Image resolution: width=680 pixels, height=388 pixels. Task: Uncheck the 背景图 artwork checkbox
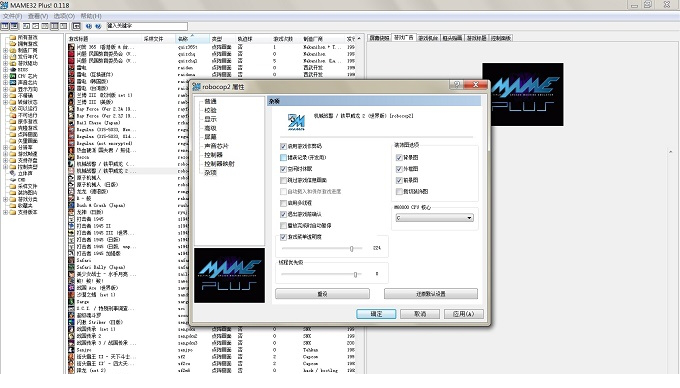click(399, 158)
